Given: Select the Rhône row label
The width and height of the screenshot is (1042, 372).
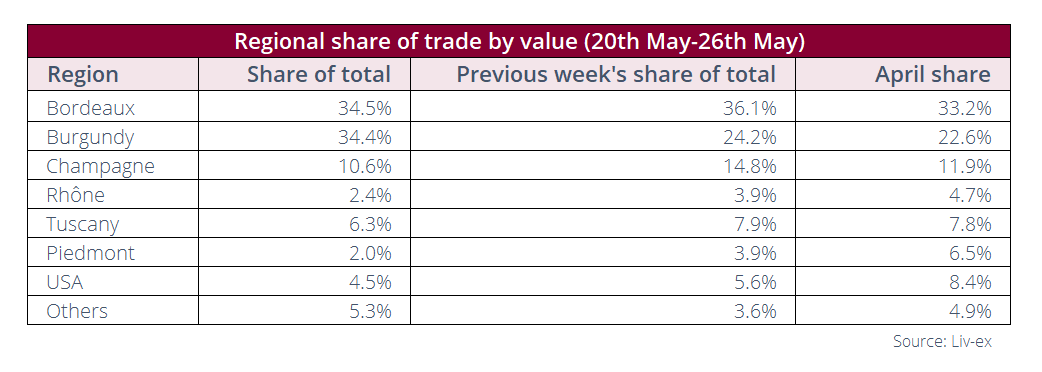Looking at the screenshot, I should [76, 195].
